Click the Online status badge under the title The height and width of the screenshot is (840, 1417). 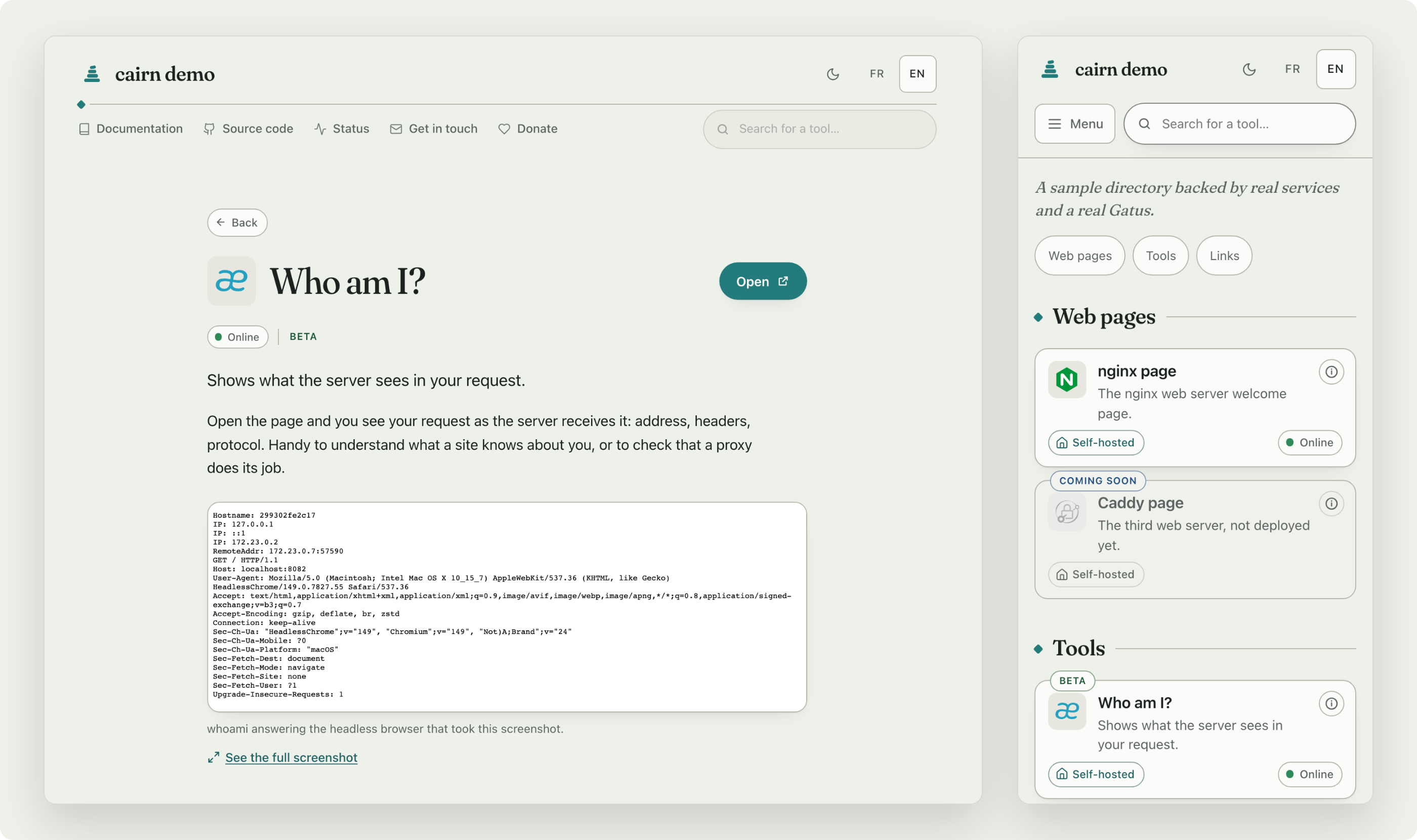[x=238, y=337]
